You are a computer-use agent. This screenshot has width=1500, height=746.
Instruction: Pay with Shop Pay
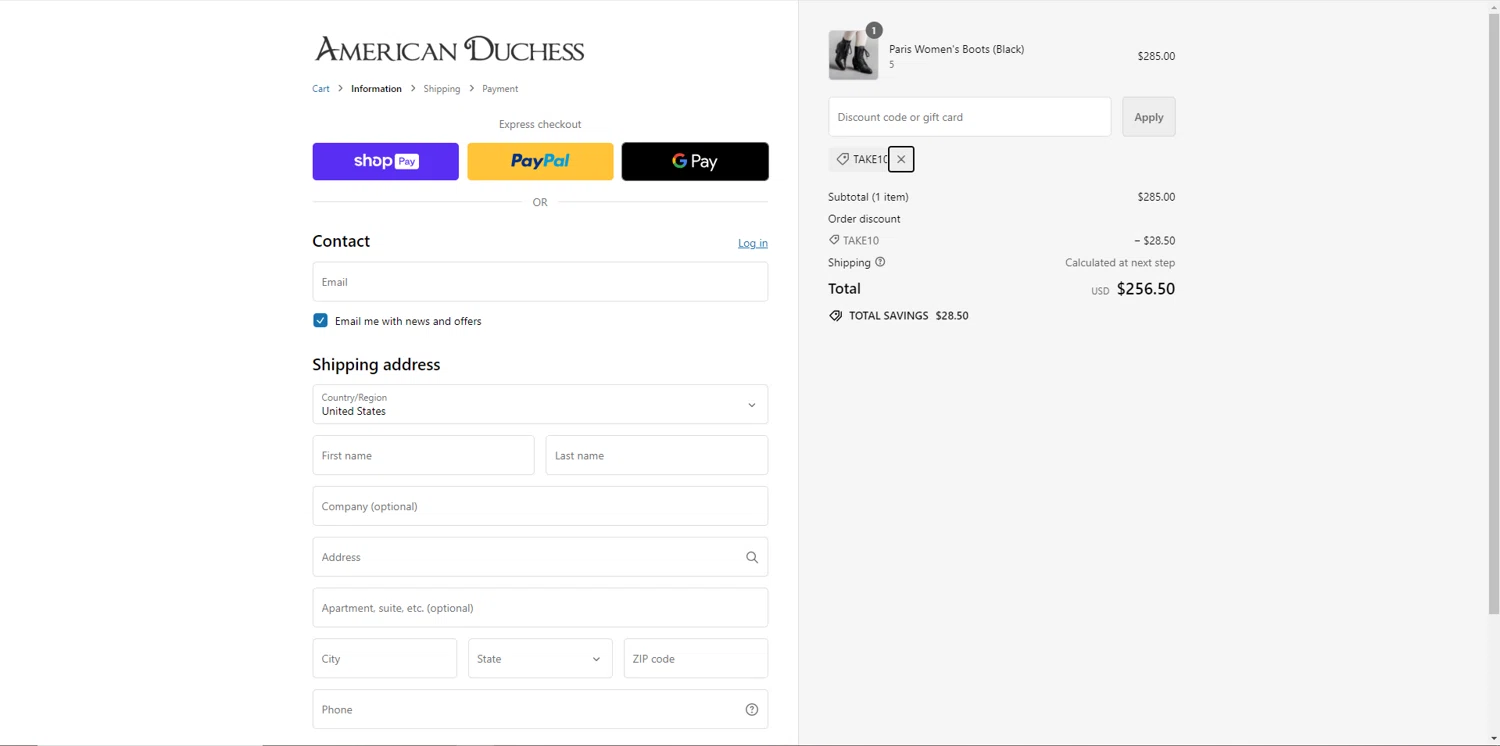pos(385,161)
